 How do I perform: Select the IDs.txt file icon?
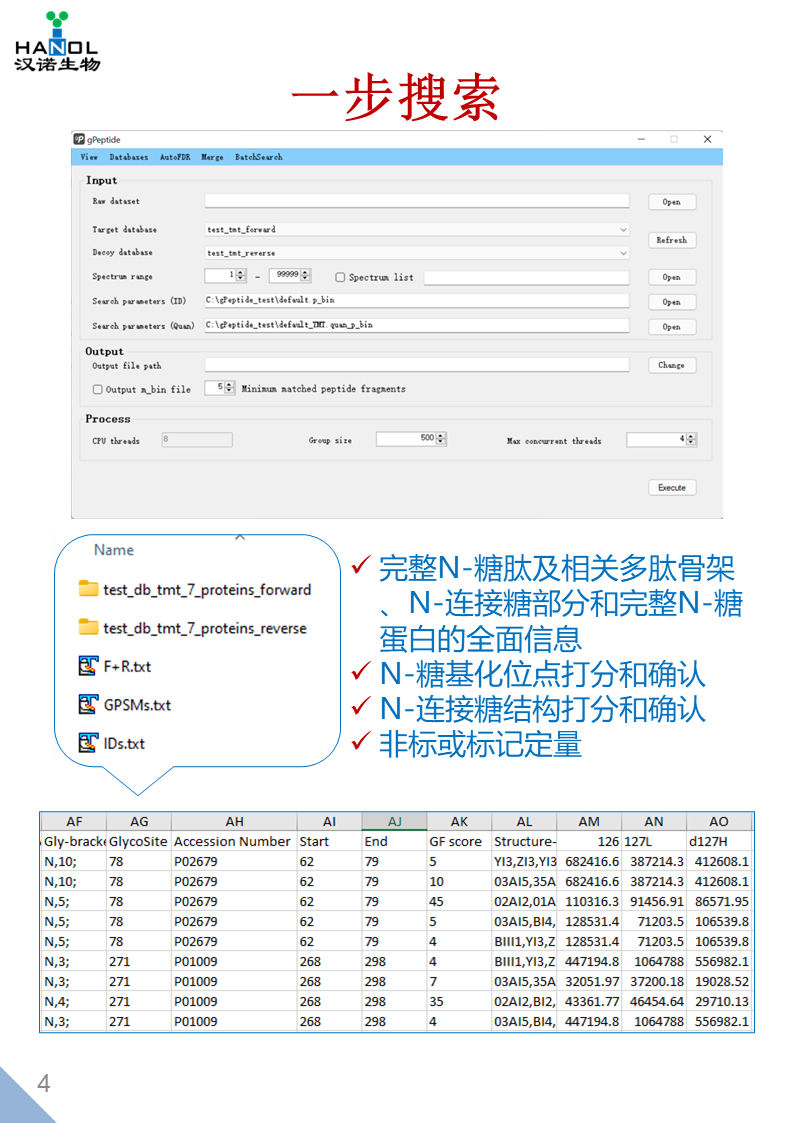88,743
